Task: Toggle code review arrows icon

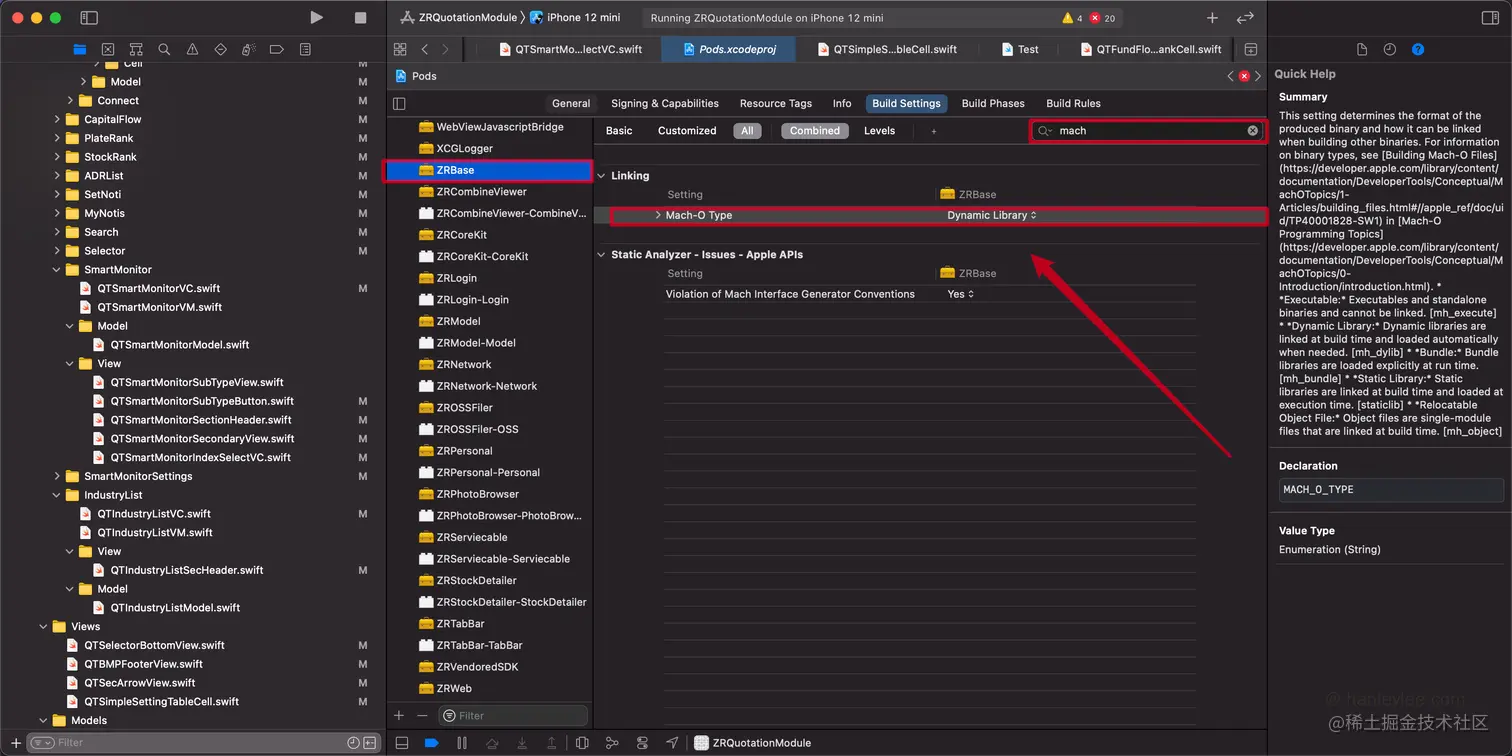Action: (x=1245, y=18)
